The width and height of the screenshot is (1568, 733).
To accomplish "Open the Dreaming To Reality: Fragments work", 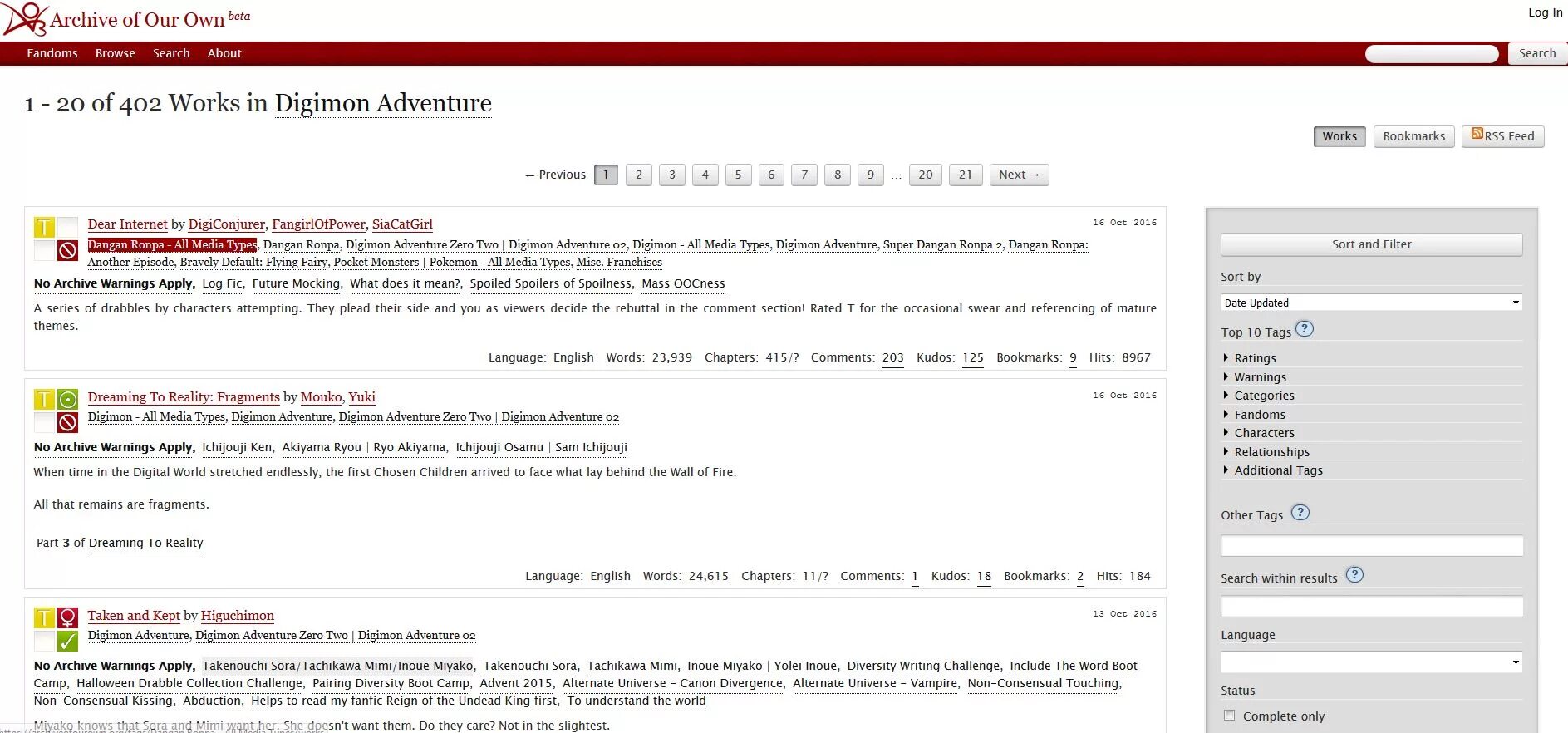I will point(184,397).
